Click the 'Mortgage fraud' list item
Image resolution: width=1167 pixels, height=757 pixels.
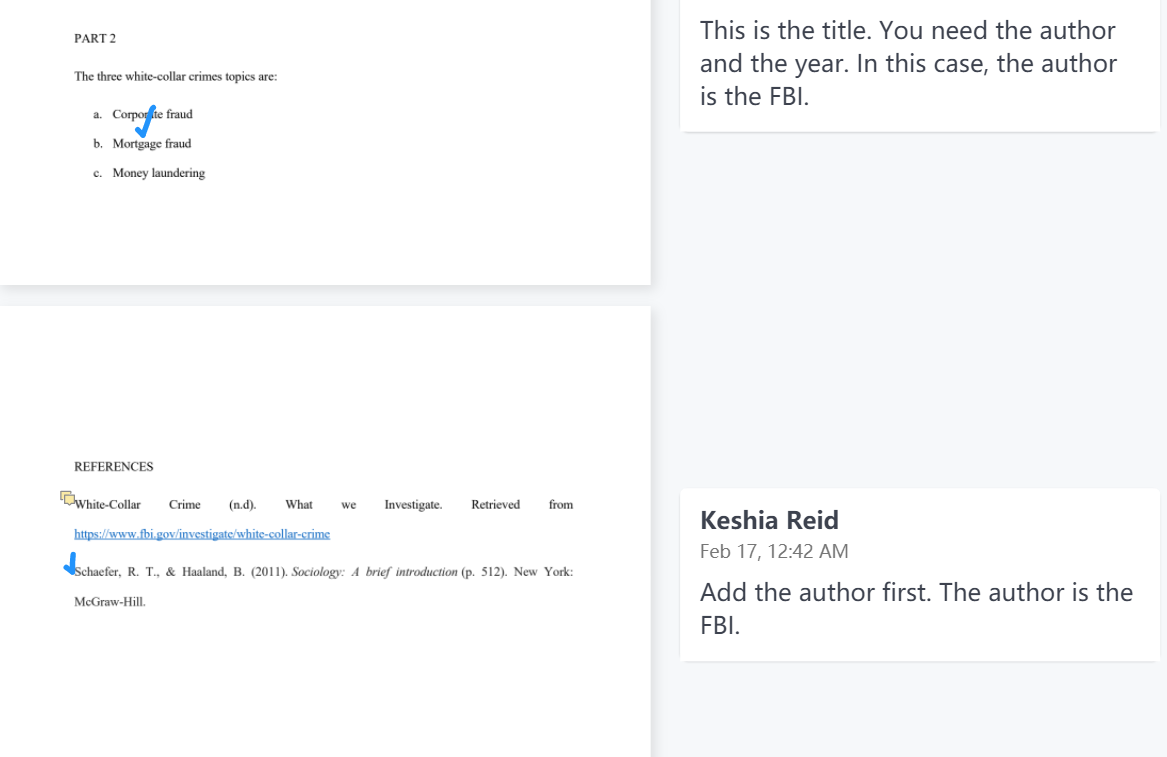tap(152, 144)
